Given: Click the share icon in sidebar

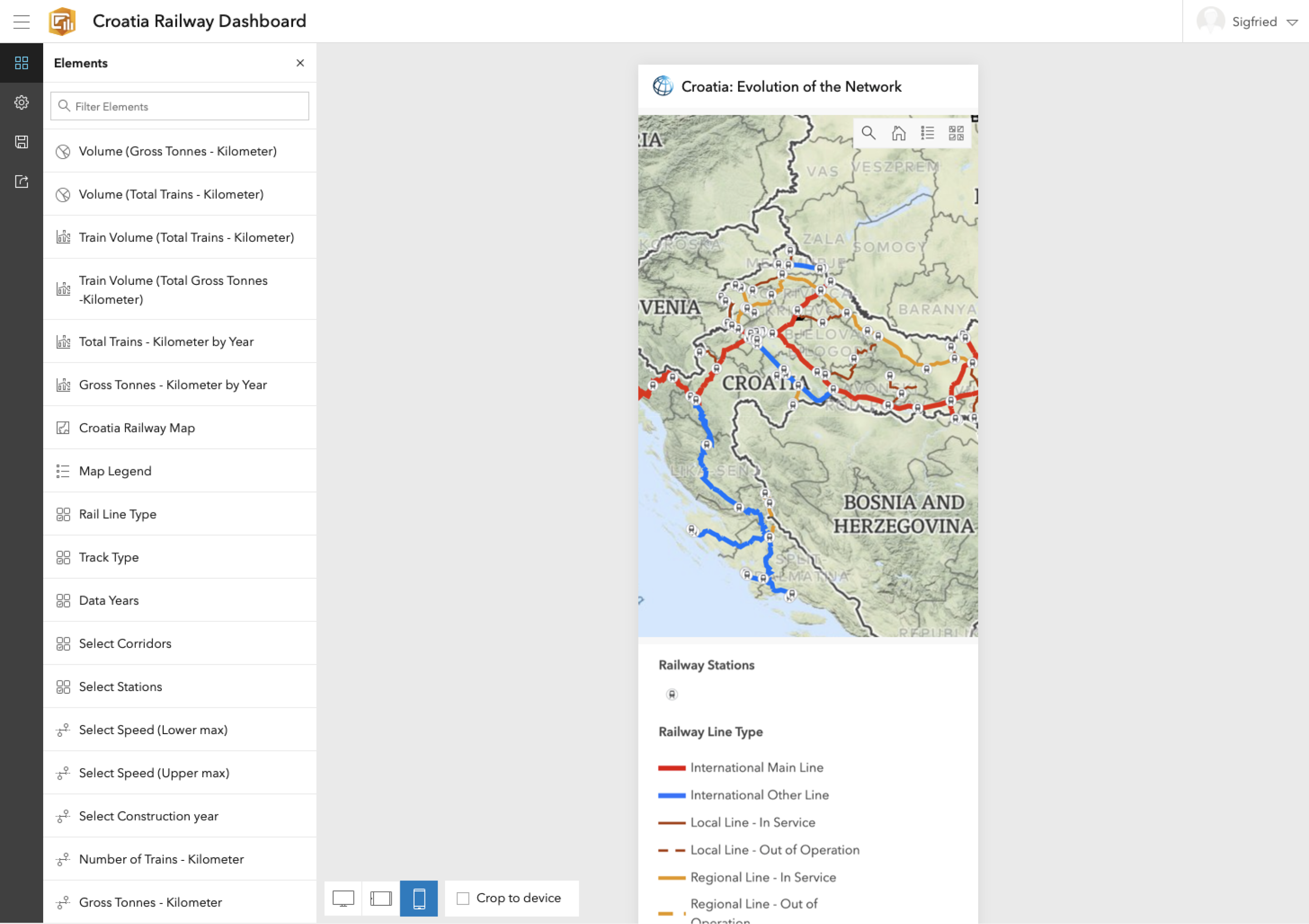Looking at the screenshot, I should (21, 182).
